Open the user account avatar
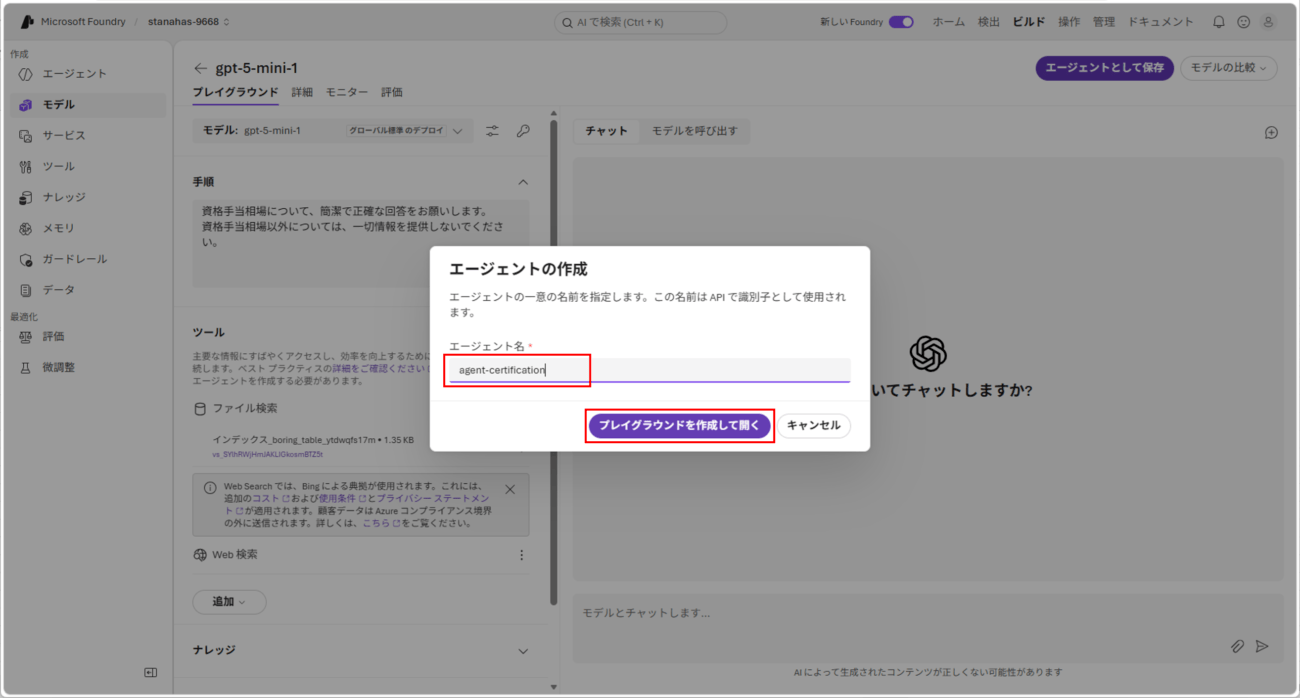This screenshot has width=1300, height=698. tap(1269, 22)
